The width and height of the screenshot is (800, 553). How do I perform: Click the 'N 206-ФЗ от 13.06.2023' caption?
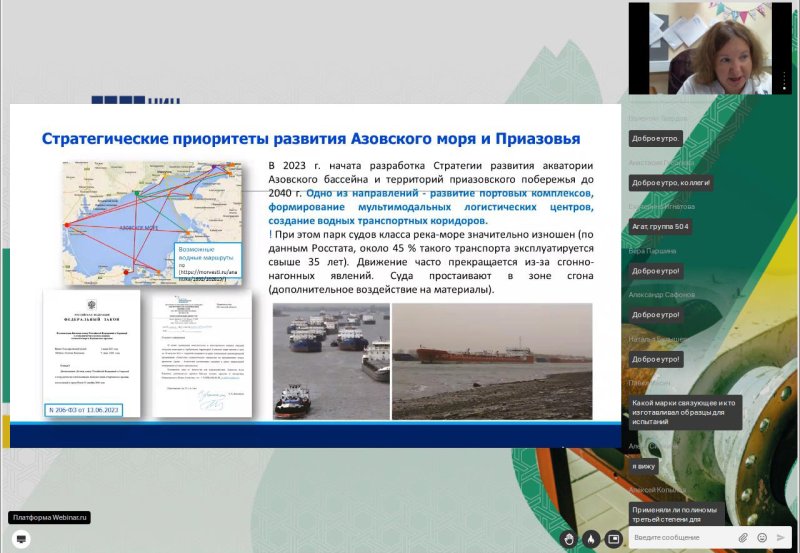(x=84, y=410)
